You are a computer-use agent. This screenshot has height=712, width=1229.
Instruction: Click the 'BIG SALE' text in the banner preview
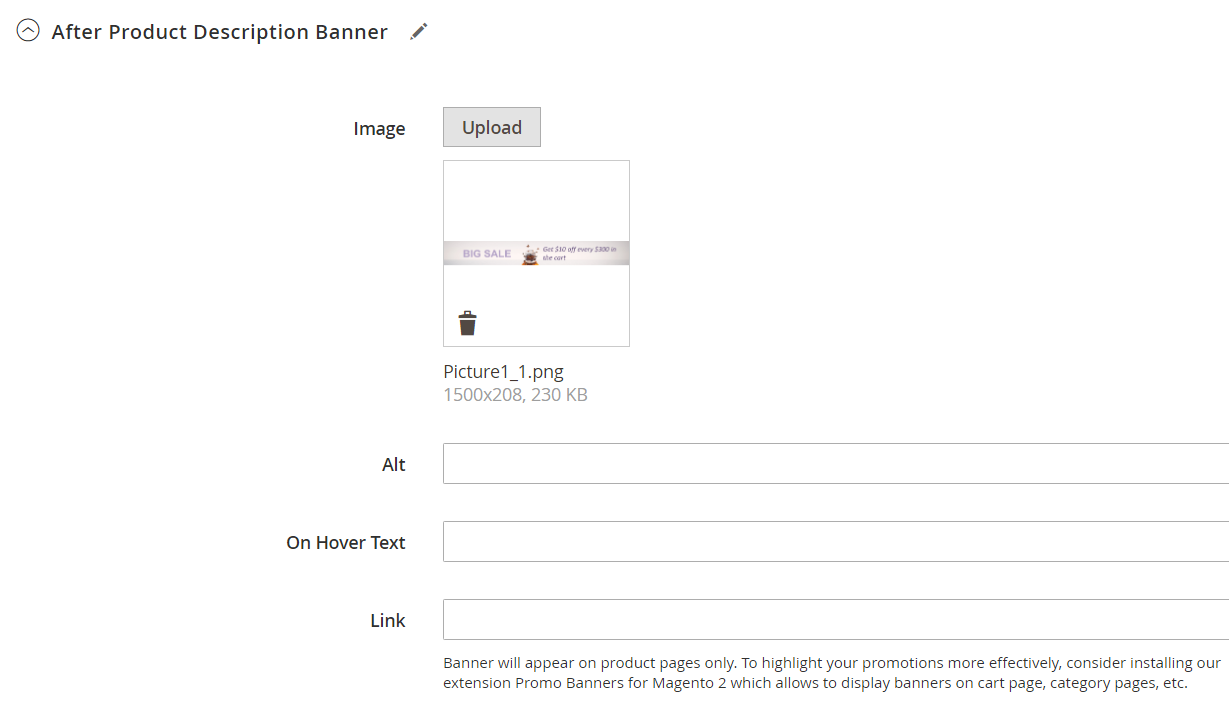click(487, 254)
